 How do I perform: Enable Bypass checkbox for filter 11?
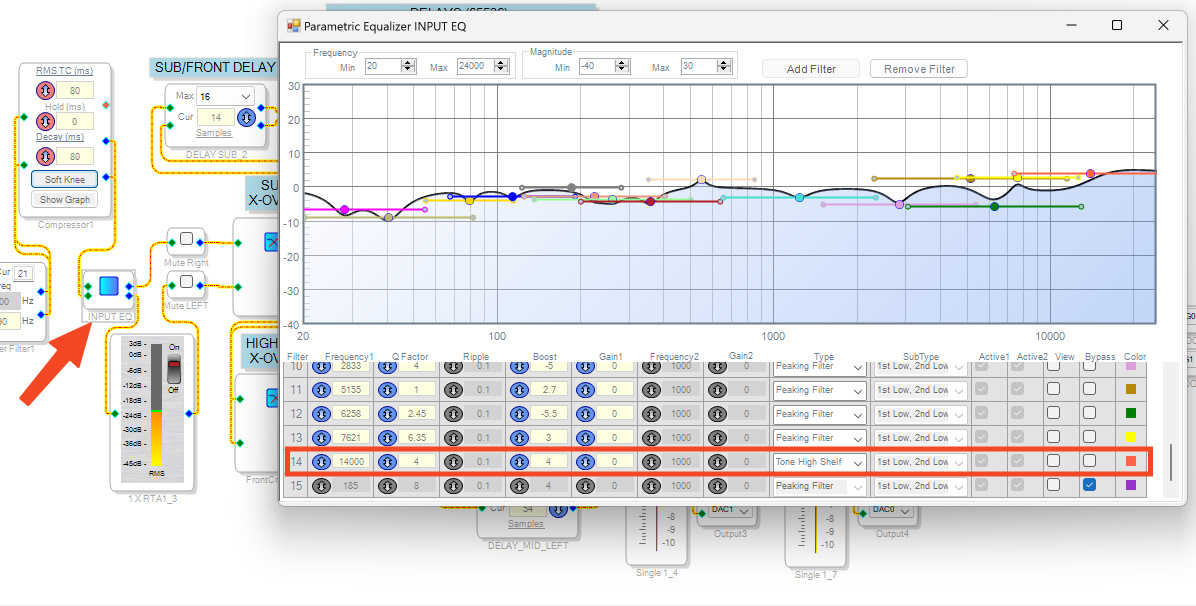click(1090, 389)
